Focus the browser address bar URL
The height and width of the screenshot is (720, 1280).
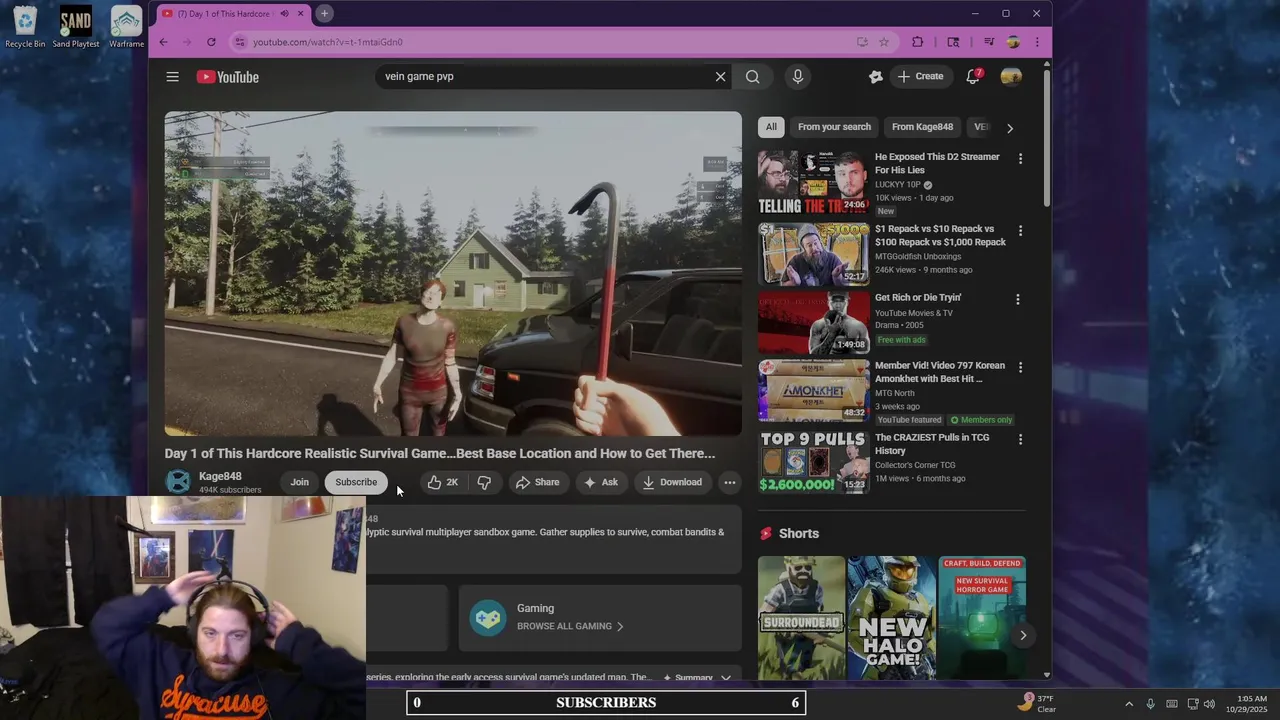click(x=328, y=42)
